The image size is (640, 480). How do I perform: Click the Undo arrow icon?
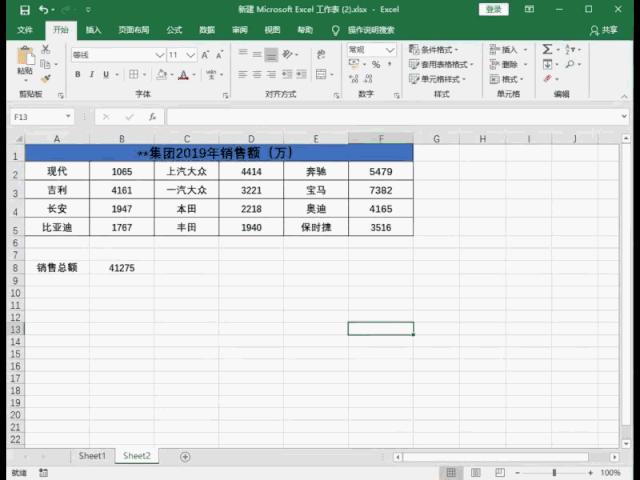click(44, 9)
